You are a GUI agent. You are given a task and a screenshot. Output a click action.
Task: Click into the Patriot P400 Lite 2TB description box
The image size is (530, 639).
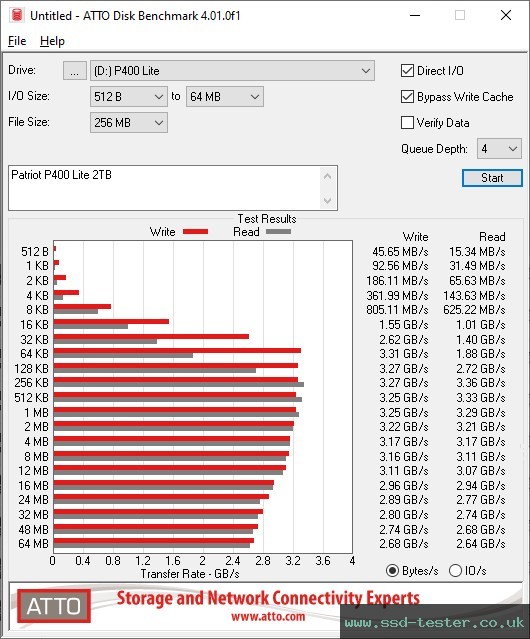coord(164,188)
